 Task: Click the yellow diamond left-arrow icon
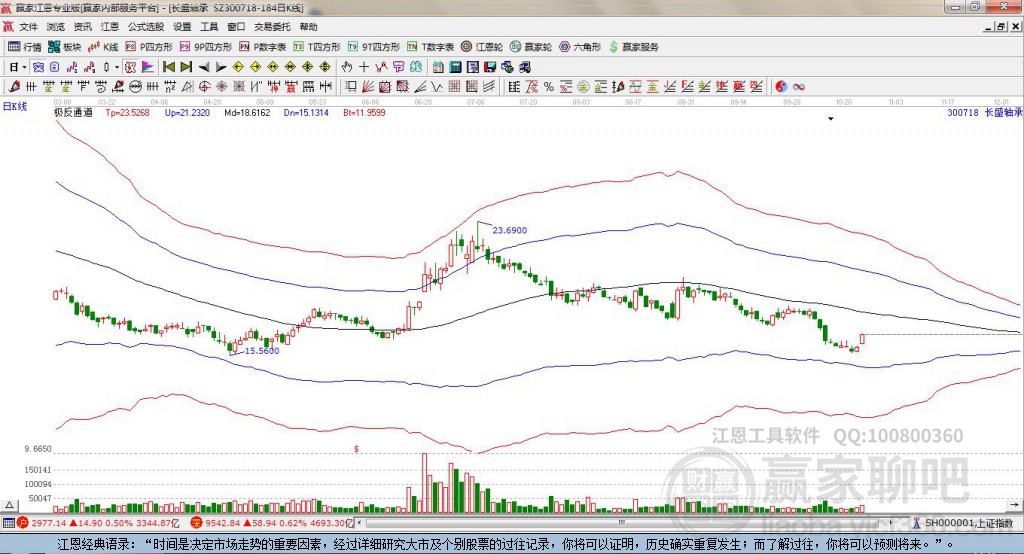(238, 67)
